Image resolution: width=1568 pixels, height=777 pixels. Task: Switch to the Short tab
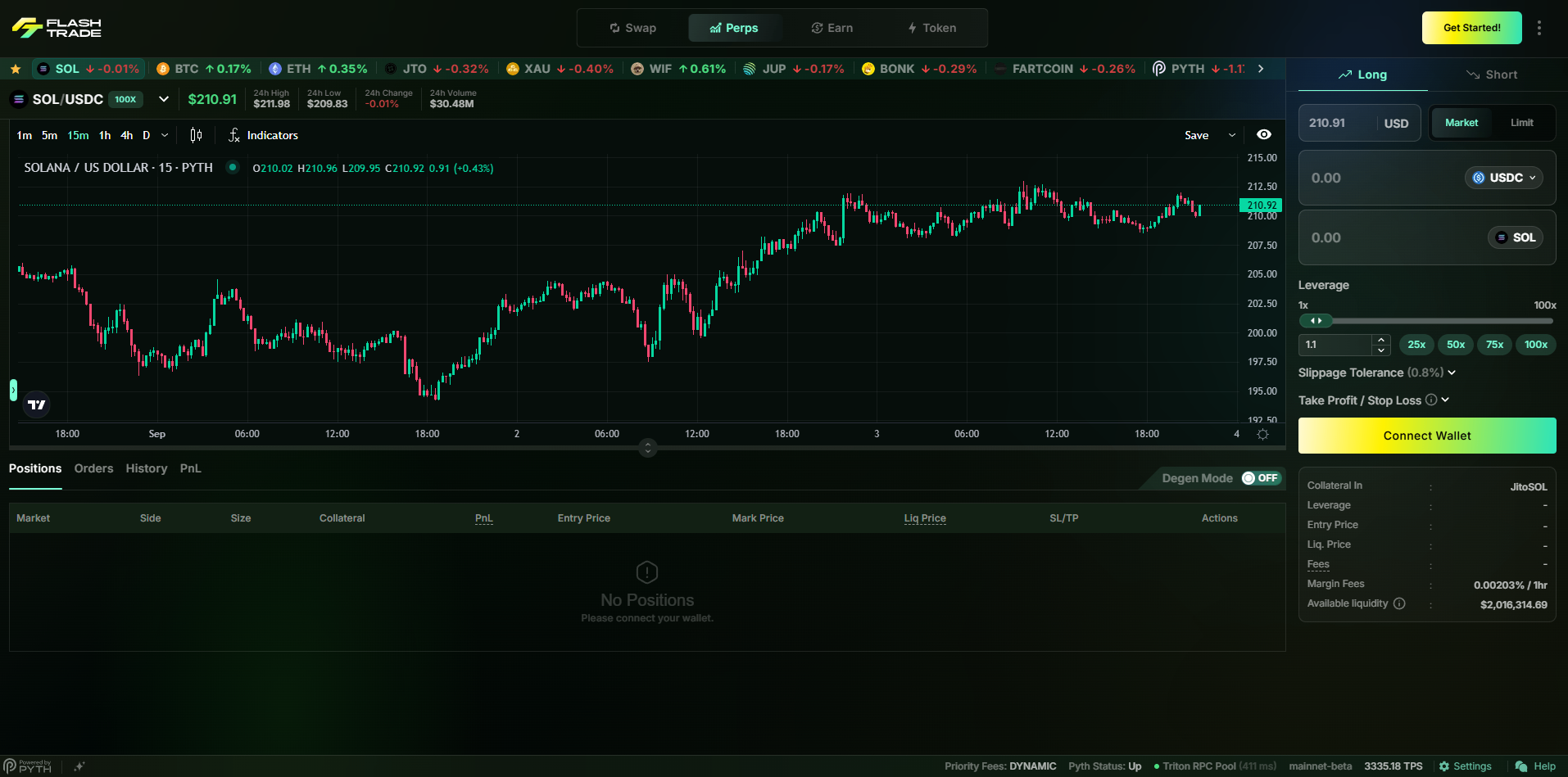click(1492, 75)
